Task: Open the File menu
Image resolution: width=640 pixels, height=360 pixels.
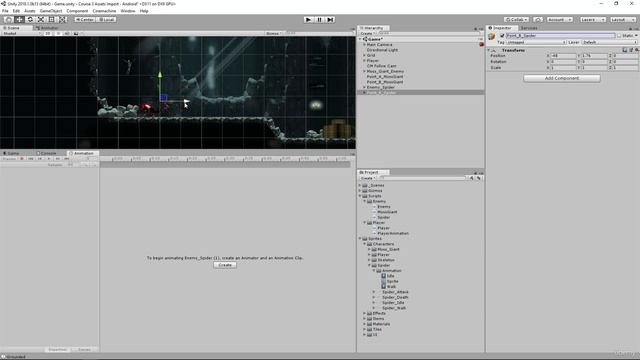Action: pos(5,11)
